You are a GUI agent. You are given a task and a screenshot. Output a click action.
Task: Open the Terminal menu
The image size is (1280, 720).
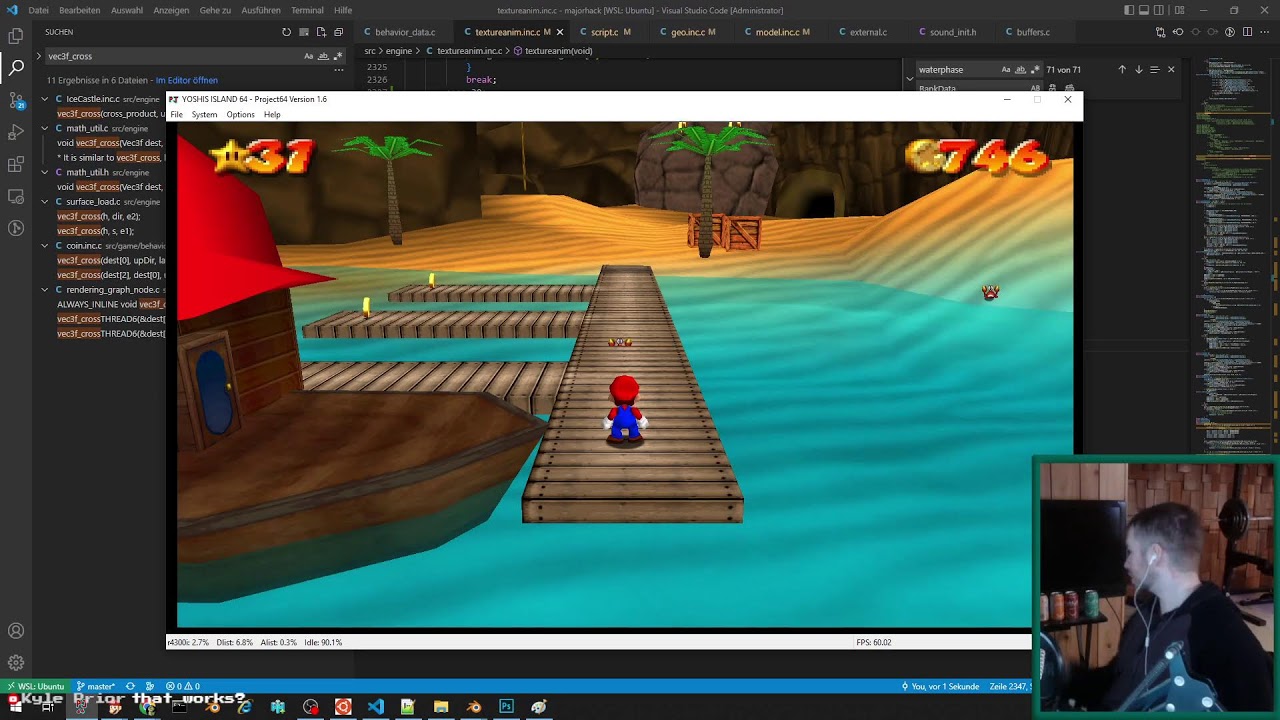pos(307,10)
